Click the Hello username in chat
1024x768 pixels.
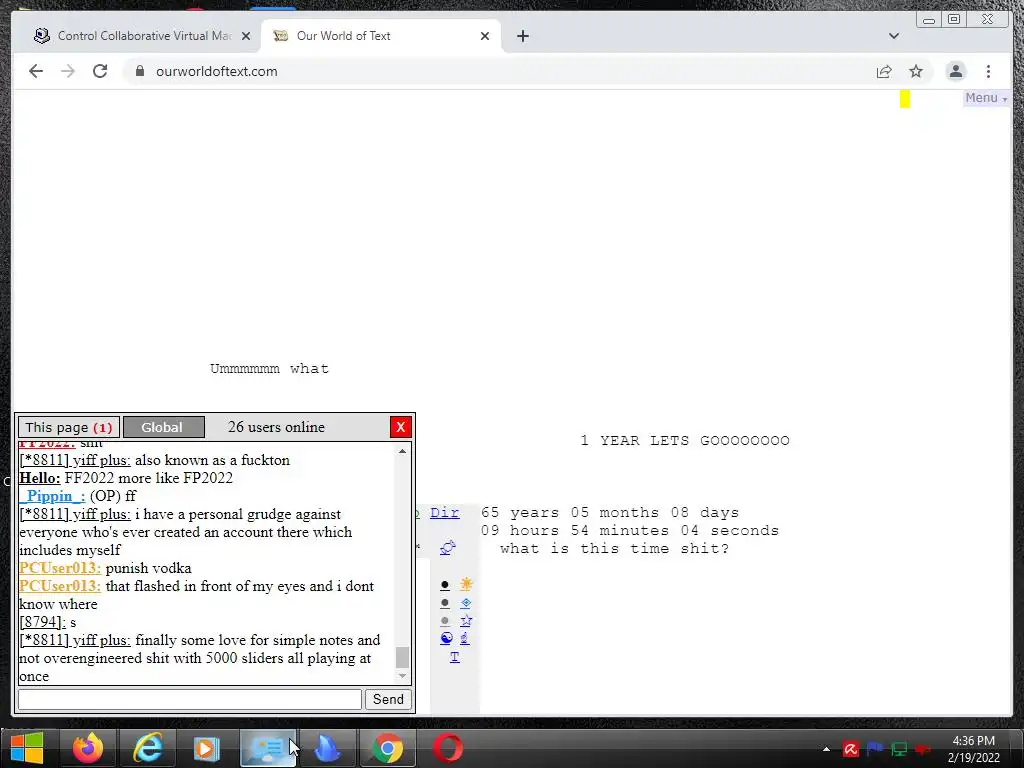click(40, 478)
